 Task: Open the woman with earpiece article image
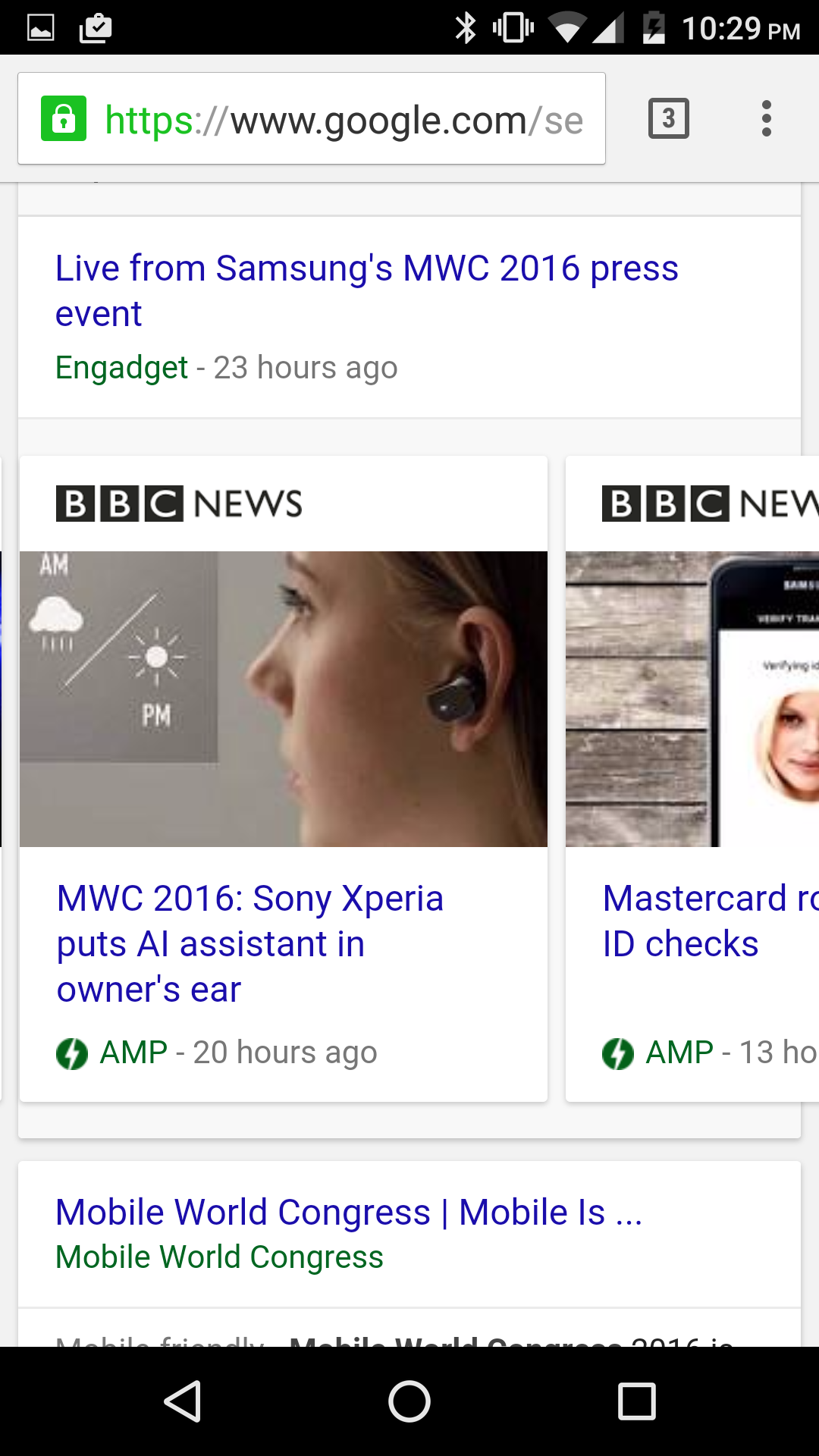(x=284, y=699)
